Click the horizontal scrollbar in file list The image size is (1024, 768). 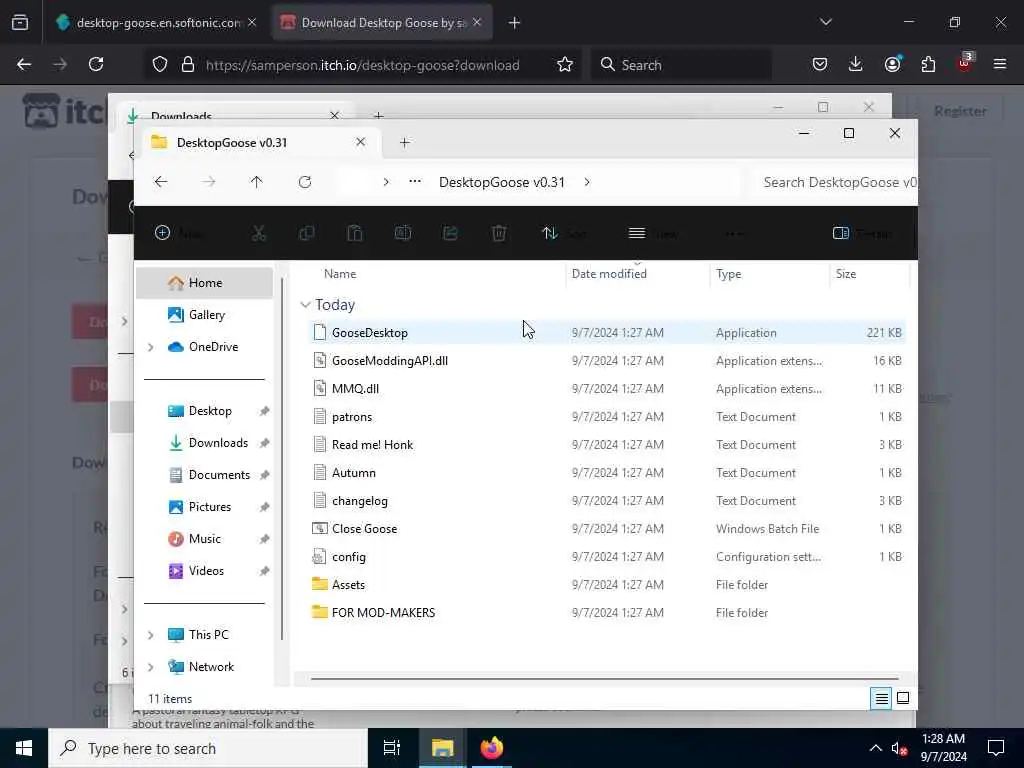click(605, 679)
